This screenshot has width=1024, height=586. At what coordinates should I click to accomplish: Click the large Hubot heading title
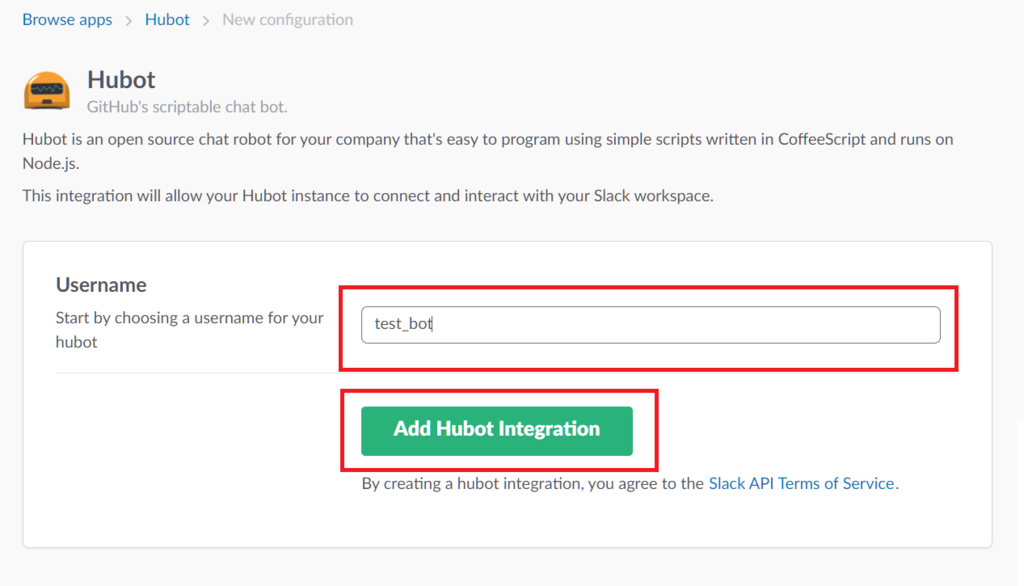tap(121, 80)
